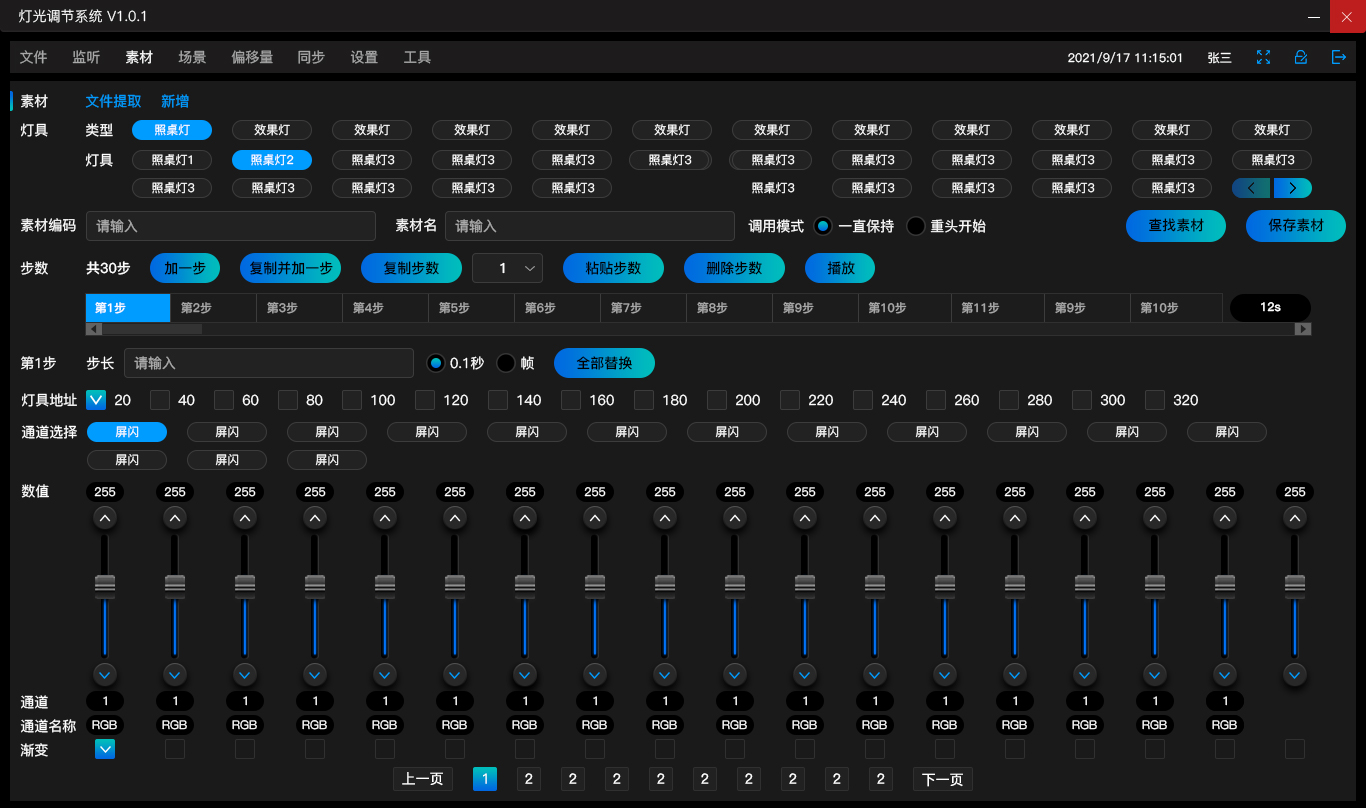This screenshot has width=1366, height=808.
Task: Click down arrow below the first fader
Action: tap(106, 673)
